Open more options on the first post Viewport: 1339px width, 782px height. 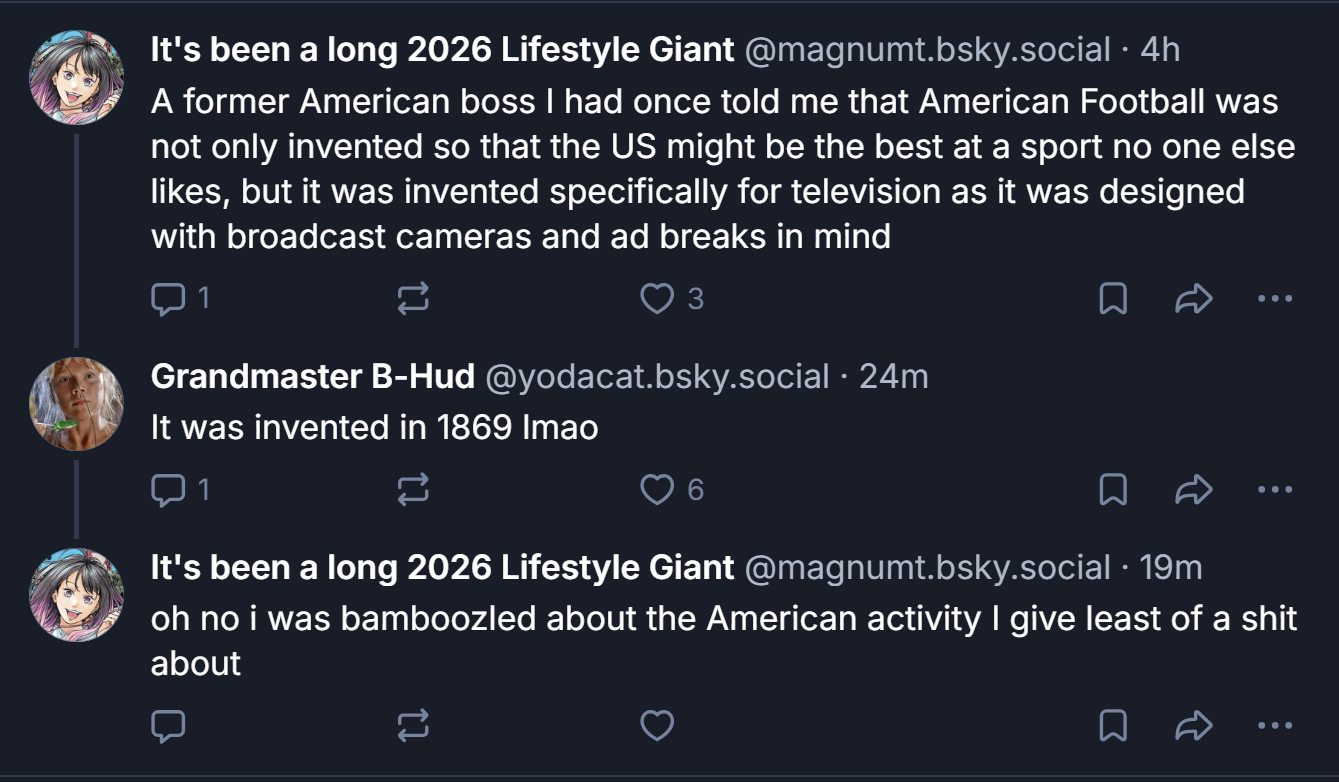[x=1274, y=298]
